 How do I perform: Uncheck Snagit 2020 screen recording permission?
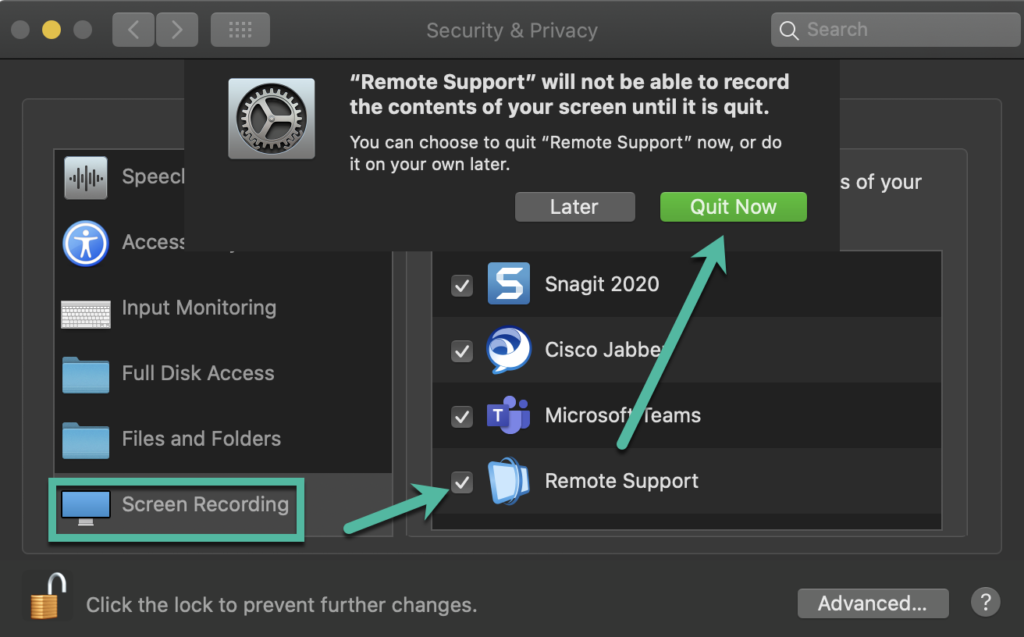click(462, 285)
